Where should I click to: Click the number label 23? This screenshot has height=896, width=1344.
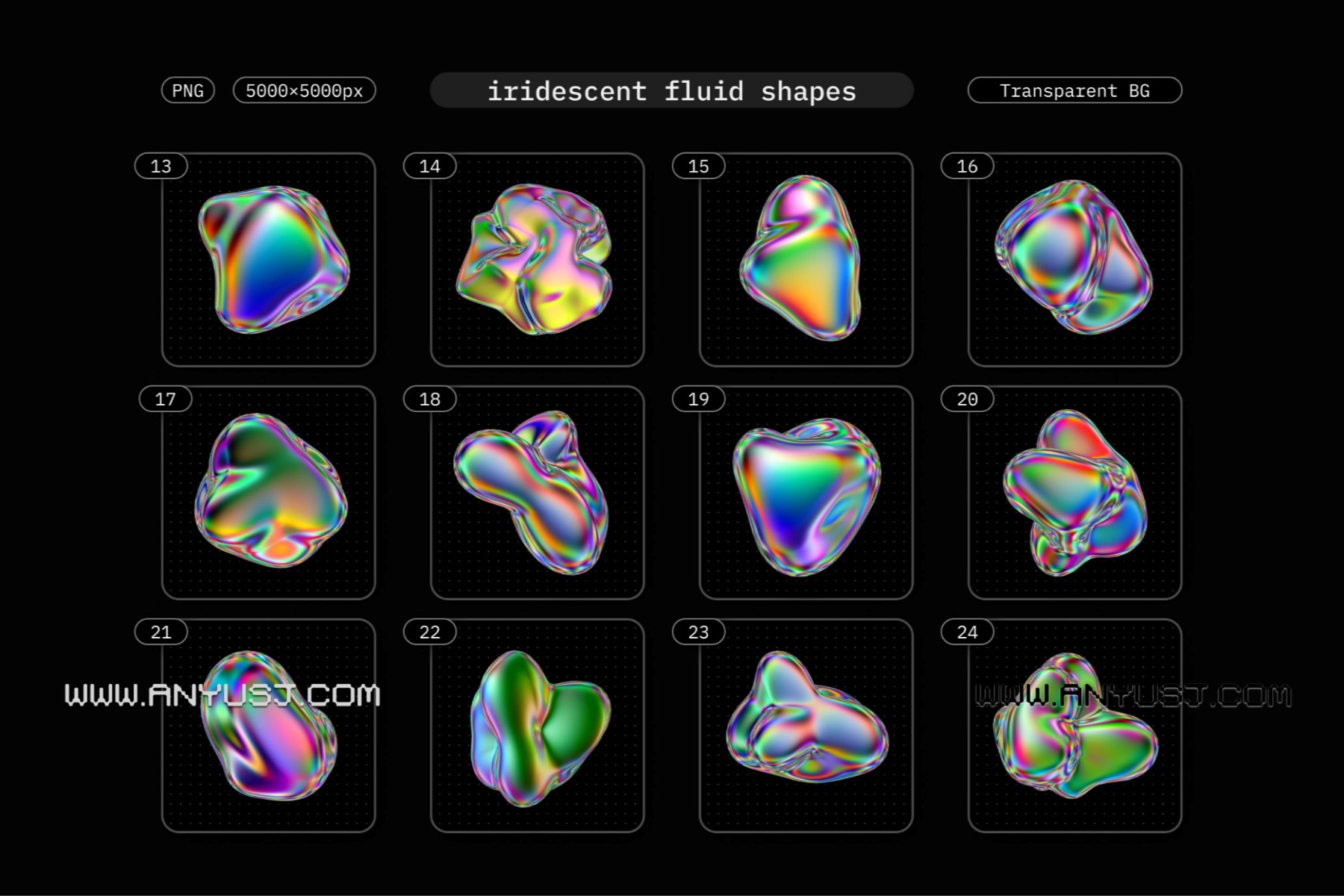[699, 632]
